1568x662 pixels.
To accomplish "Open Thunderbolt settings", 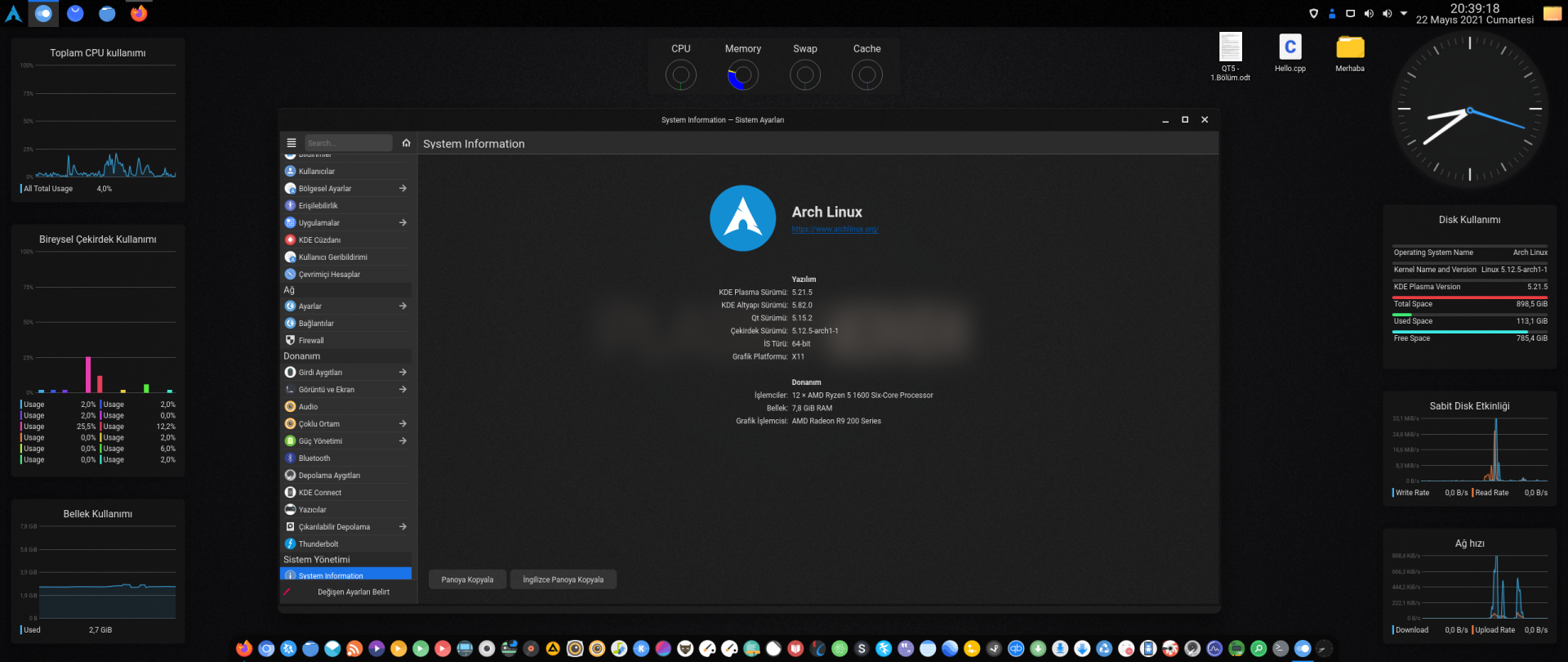I will tap(345, 544).
